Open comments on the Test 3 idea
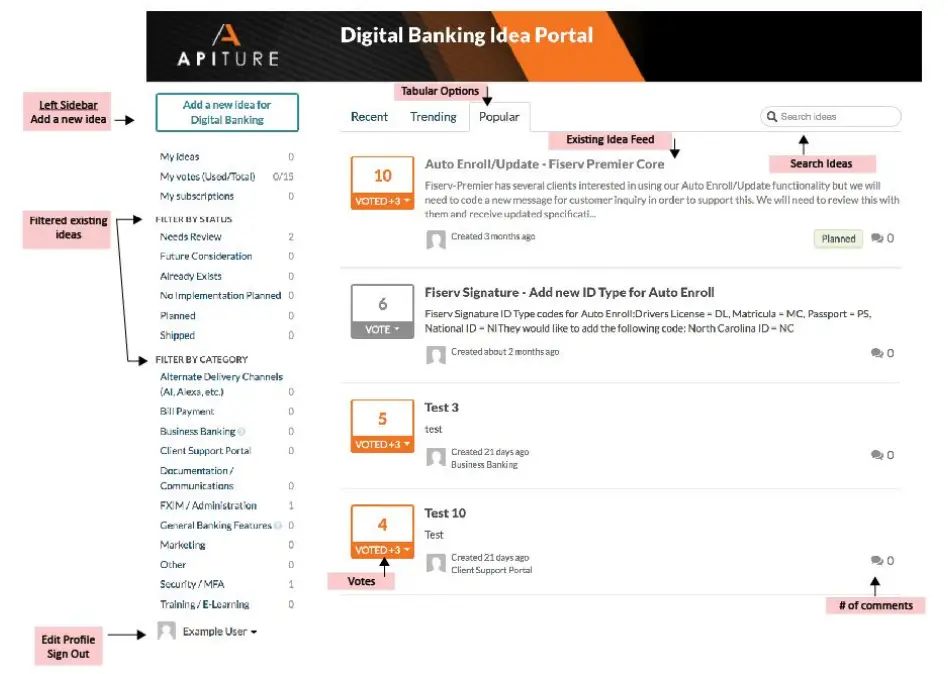The image size is (948, 674). coord(877,454)
